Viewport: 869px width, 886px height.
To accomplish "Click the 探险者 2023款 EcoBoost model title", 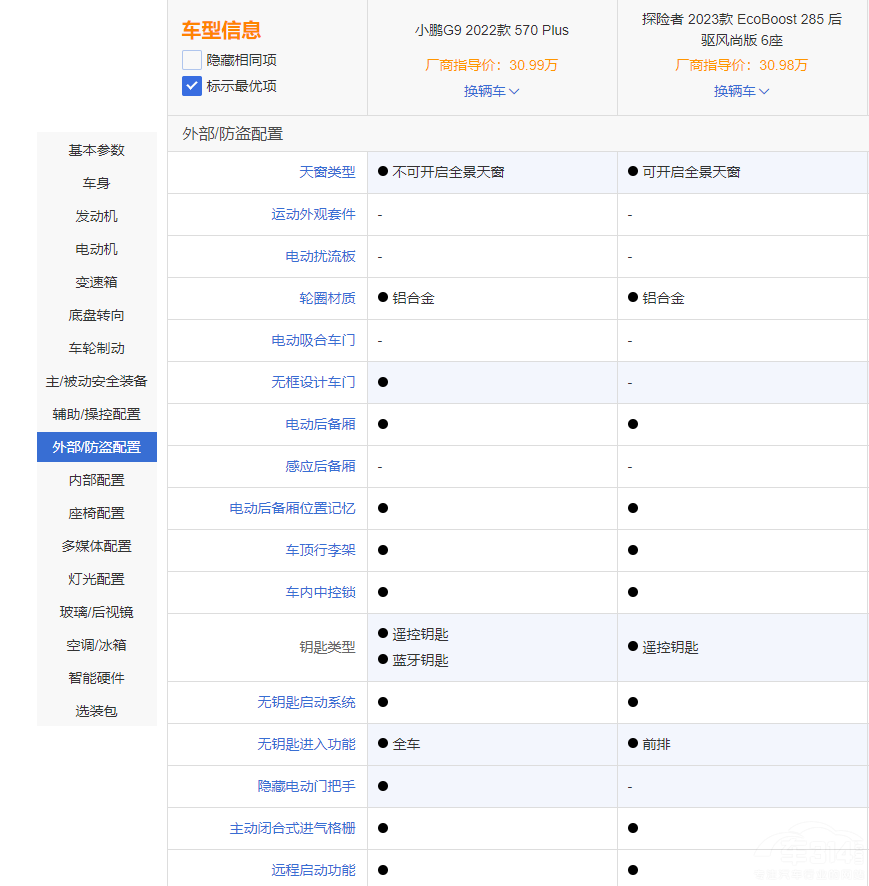I will pyautogui.click(x=742, y=30).
